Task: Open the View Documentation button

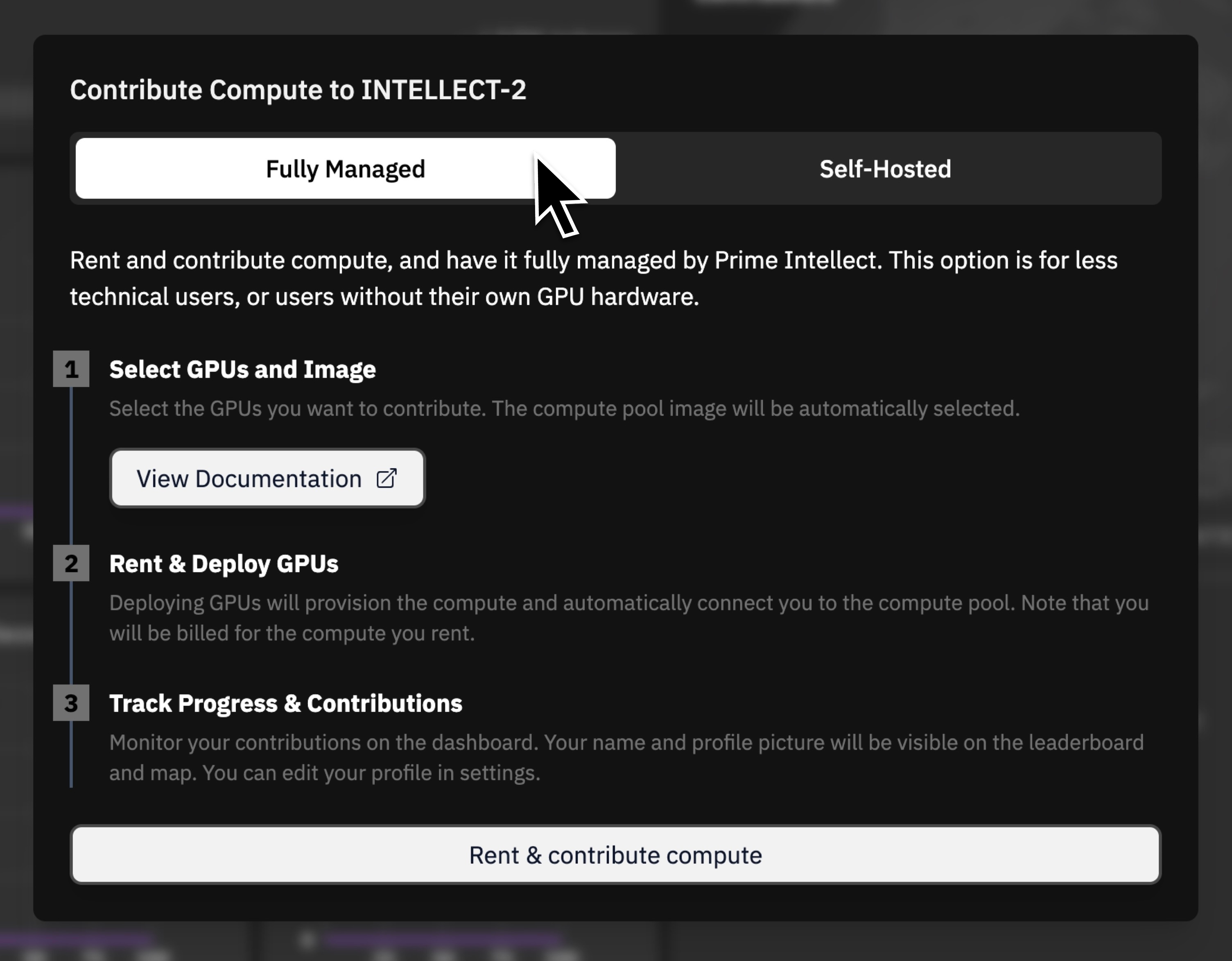Action: (267, 478)
